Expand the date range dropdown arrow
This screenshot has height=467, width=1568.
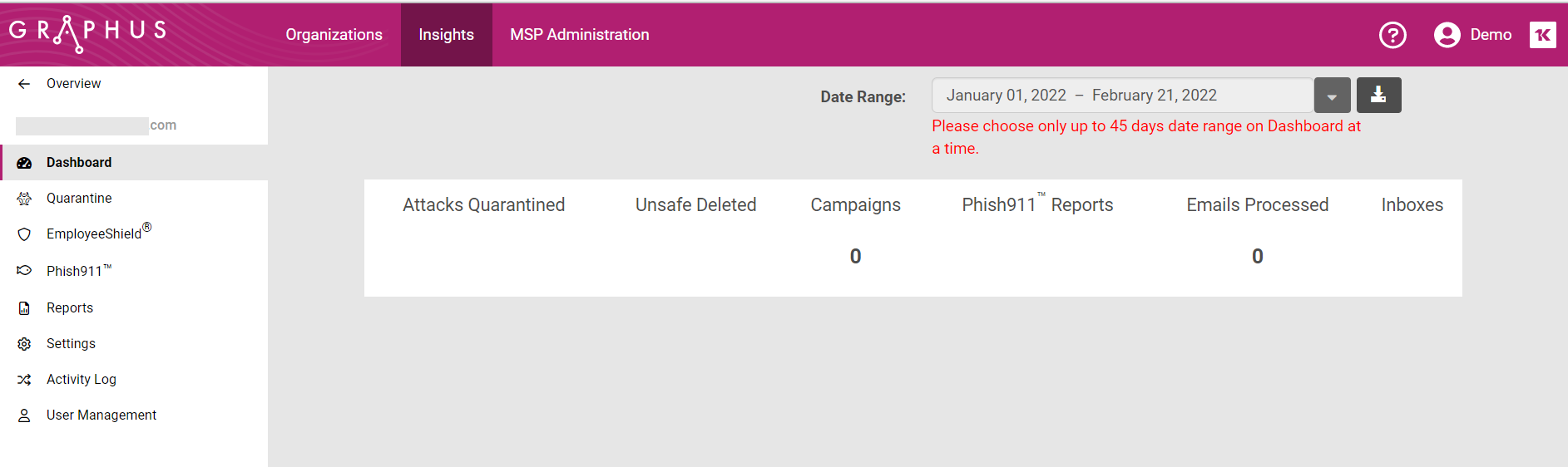[x=1332, y=96]
